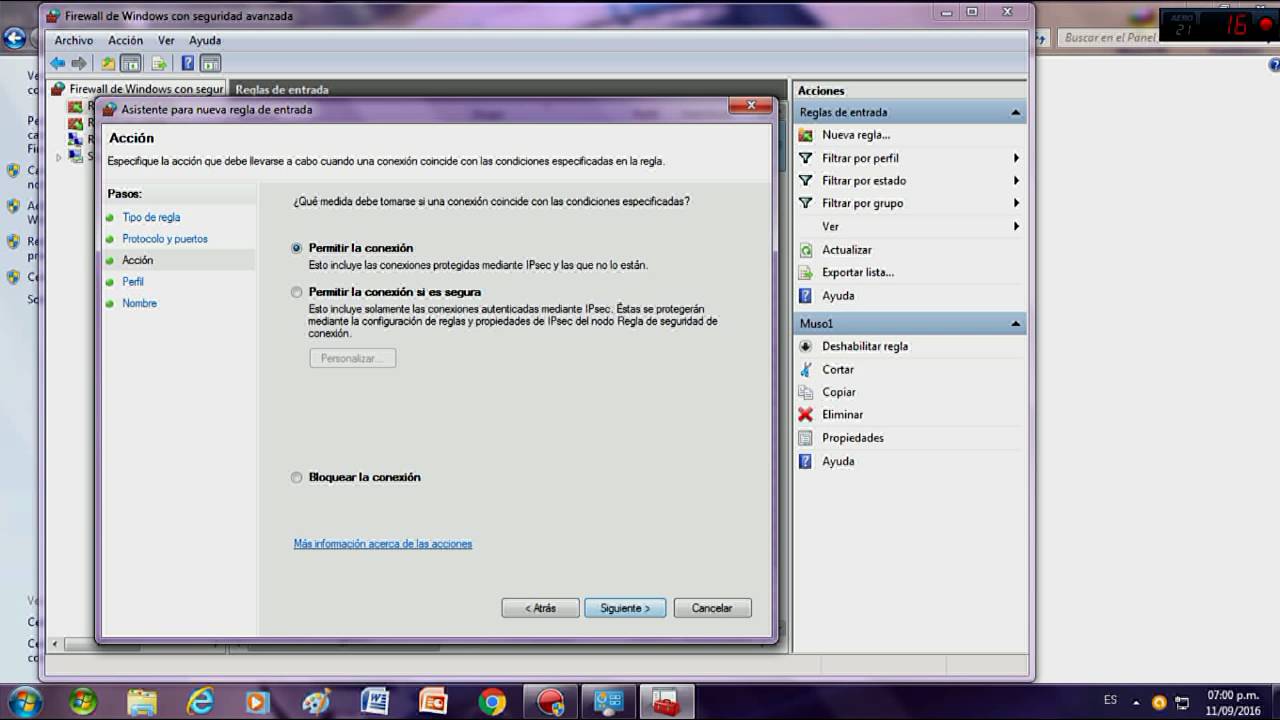Click the Copiar icon

(x=806, y=392)
